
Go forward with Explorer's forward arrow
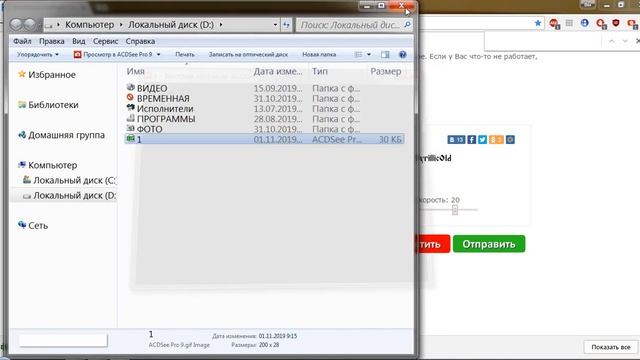[29, 24]
